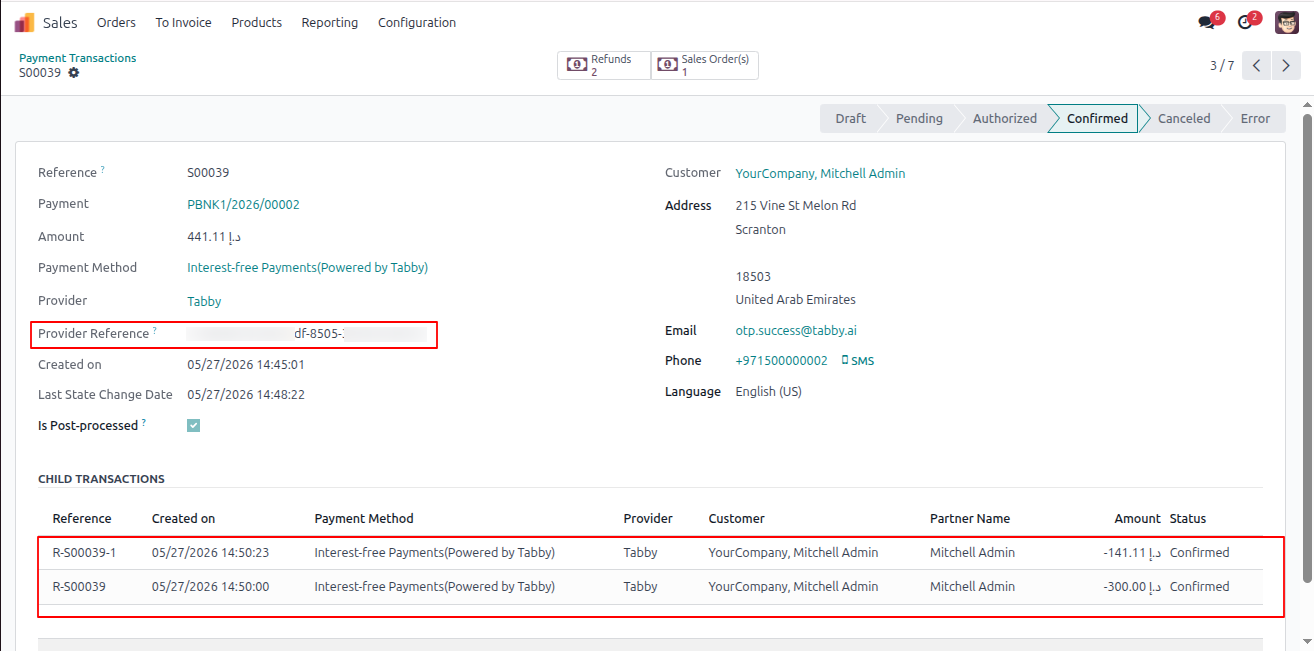Open the messages chat icon
1314x651 pixels.
pos(1207,22)
